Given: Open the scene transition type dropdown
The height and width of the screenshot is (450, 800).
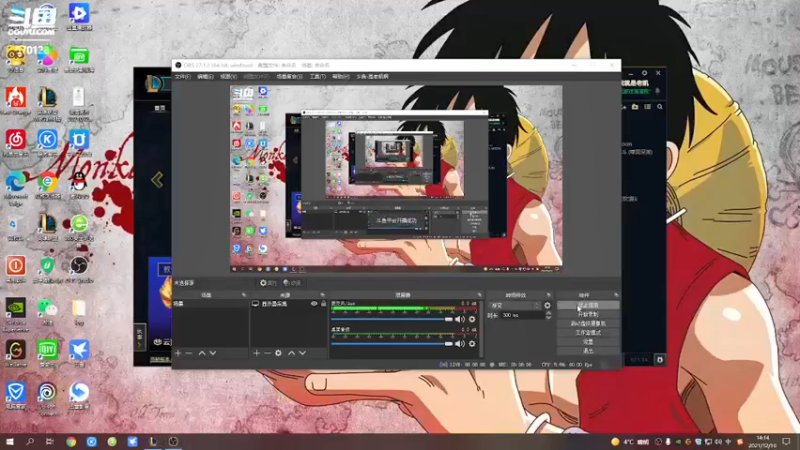Looking at the screenshot, I should coord(514,306).
